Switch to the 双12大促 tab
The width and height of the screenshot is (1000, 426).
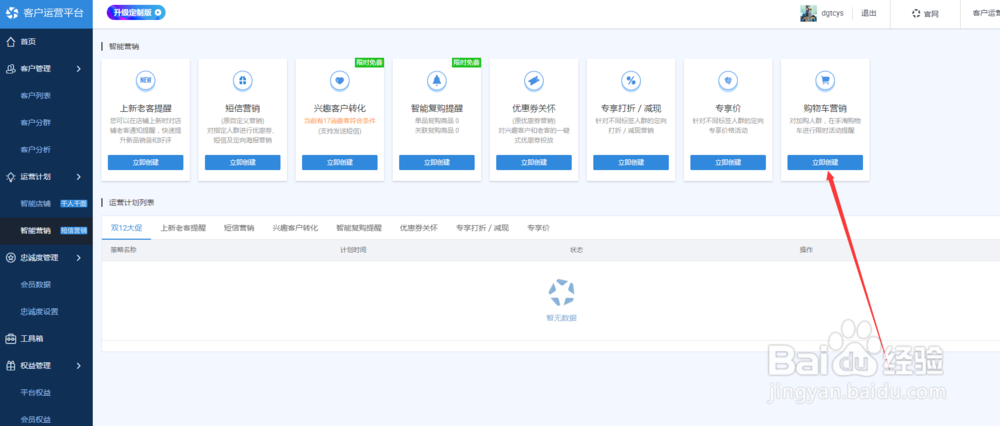126,228
